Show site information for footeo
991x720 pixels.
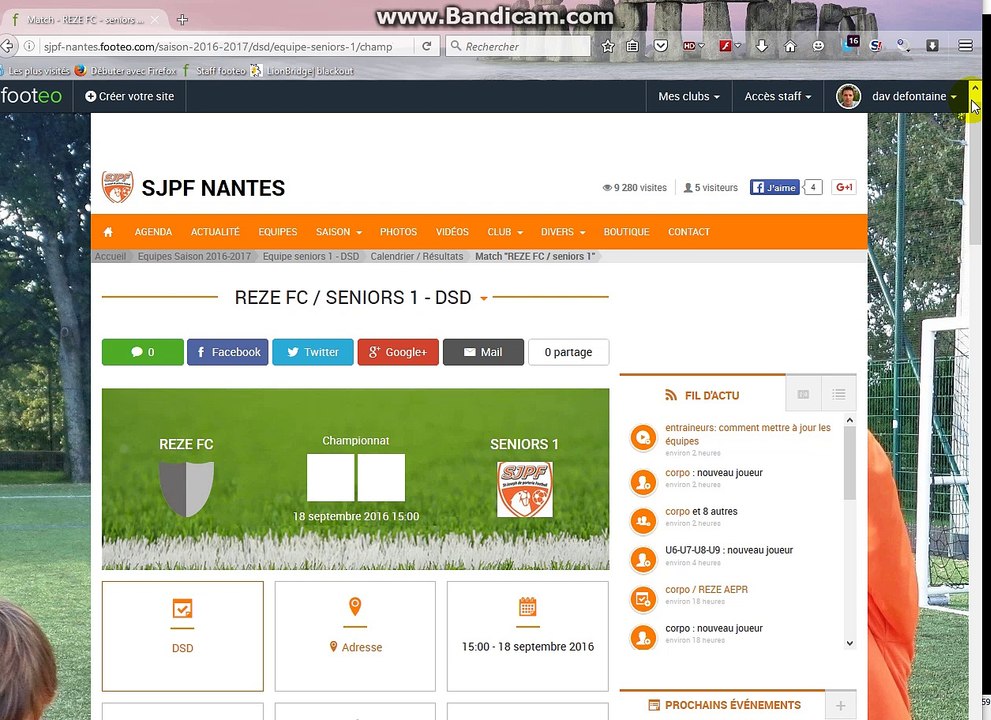(x=29, y=46)
